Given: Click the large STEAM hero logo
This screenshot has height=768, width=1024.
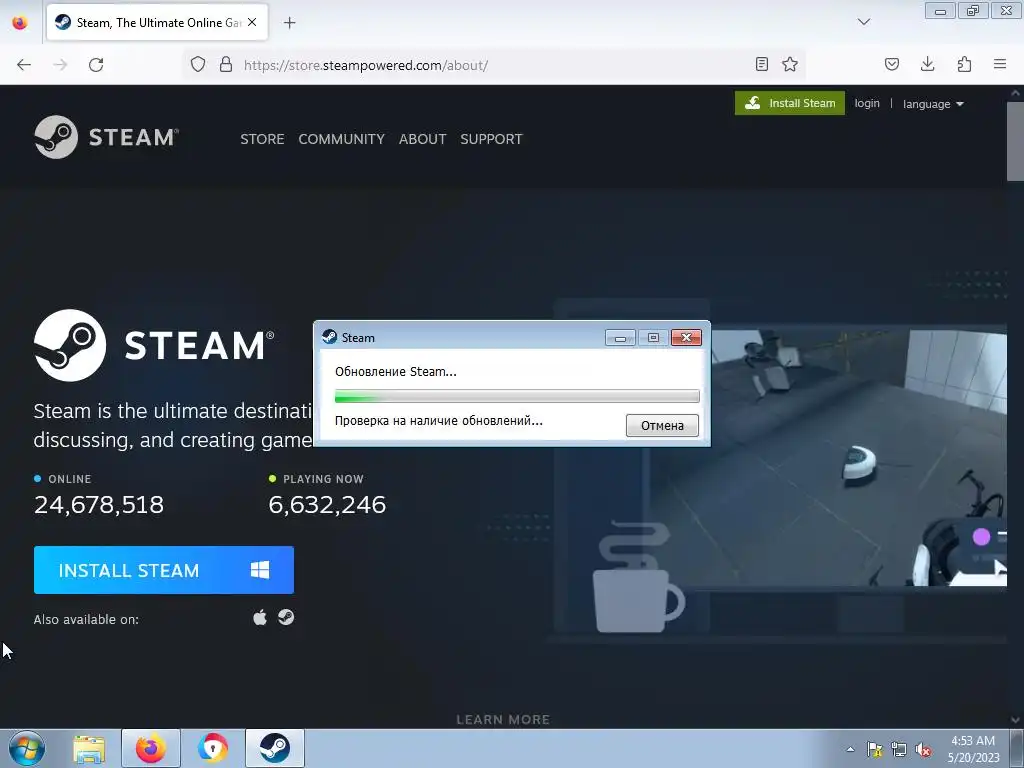Looking at the screenshot, I should tap(154, 345).
